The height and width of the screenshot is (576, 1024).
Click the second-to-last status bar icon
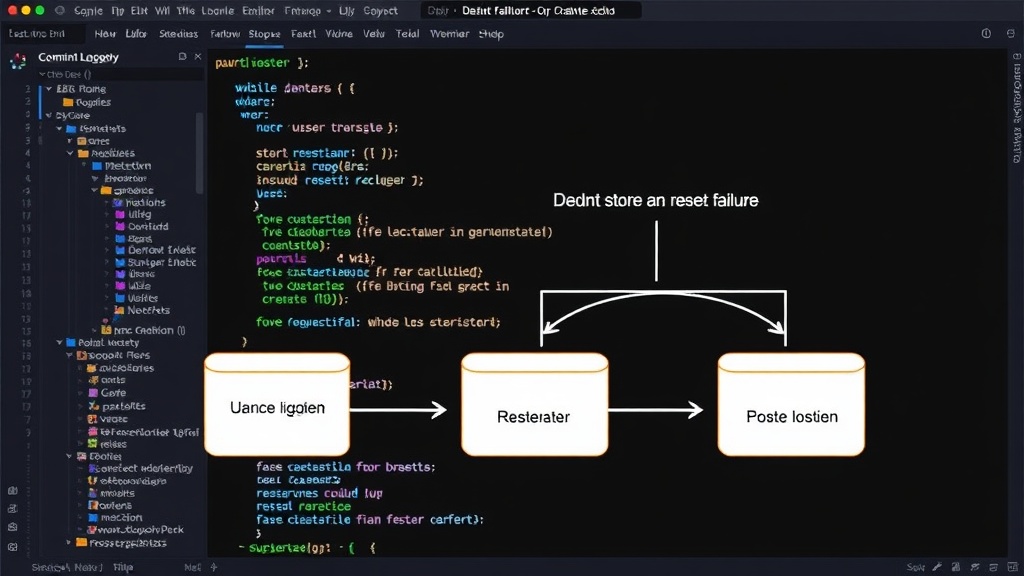coord(993,567)
